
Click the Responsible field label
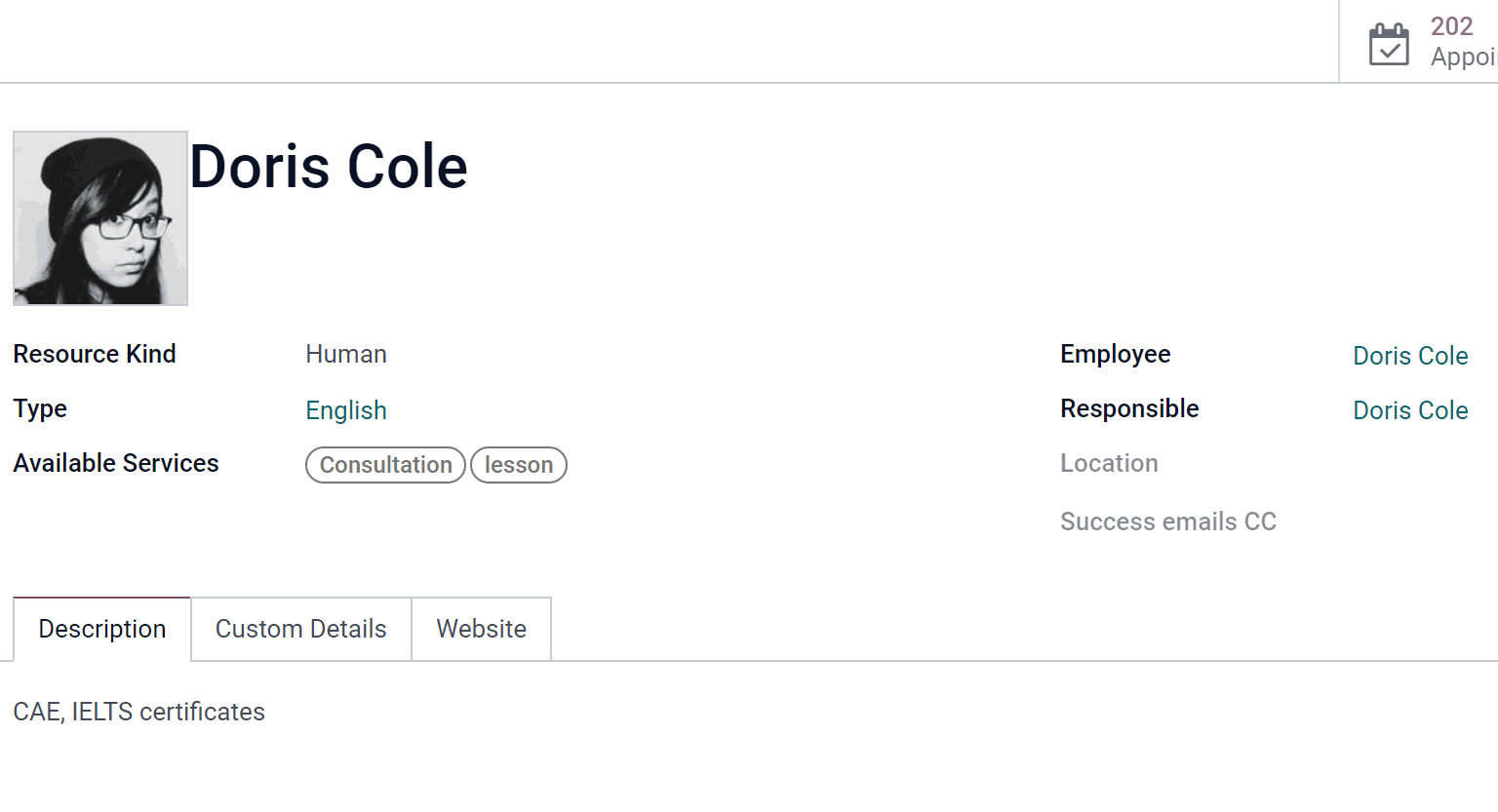click(x=1129, y=408)
